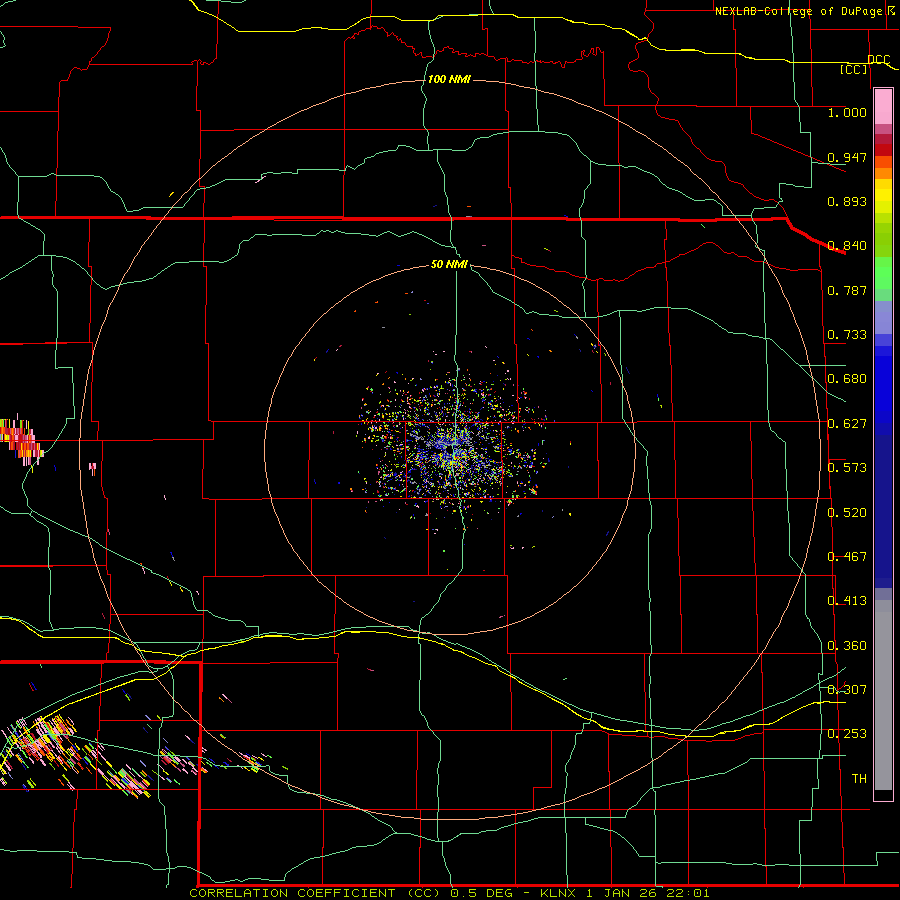Click the 0.573 legend value
Screen dimensions: 900x900
click(x=847, y=468)
